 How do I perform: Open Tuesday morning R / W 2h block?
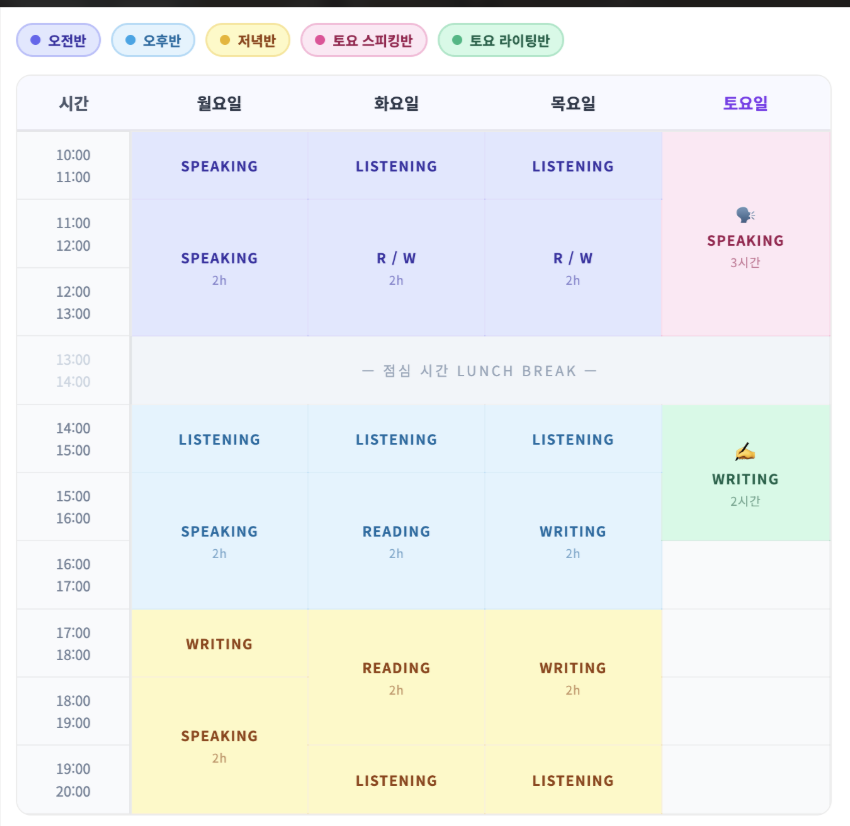[x=396, y=268]
